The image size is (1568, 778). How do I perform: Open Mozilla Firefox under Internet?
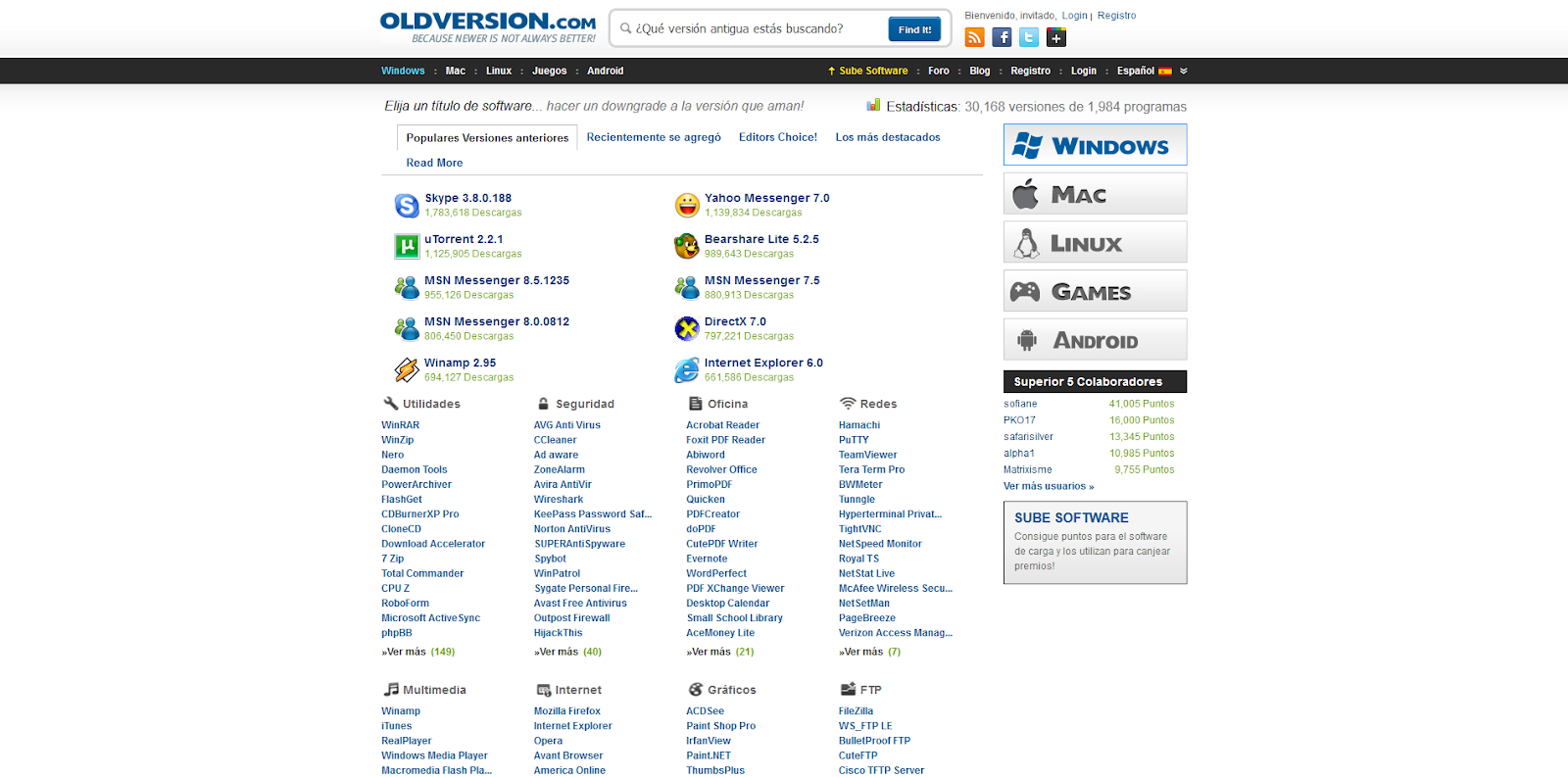coord(567,711)
